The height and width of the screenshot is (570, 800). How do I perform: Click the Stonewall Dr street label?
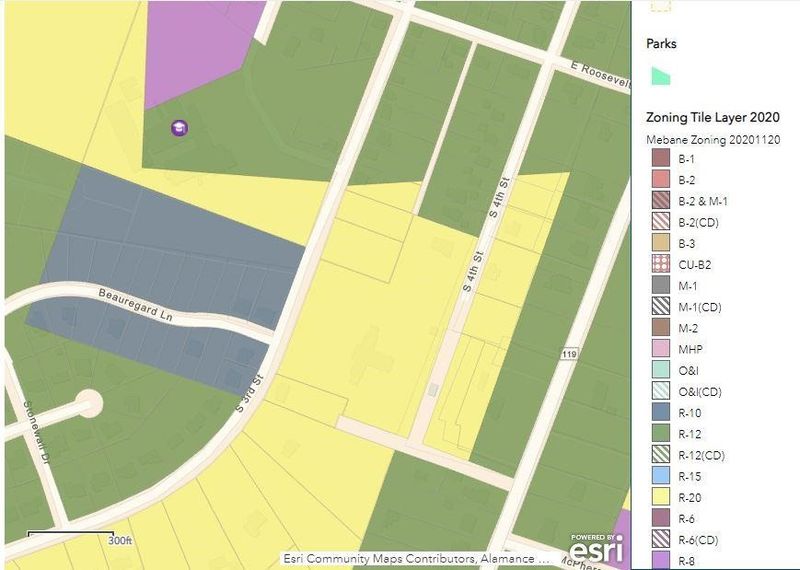point(38,432)
